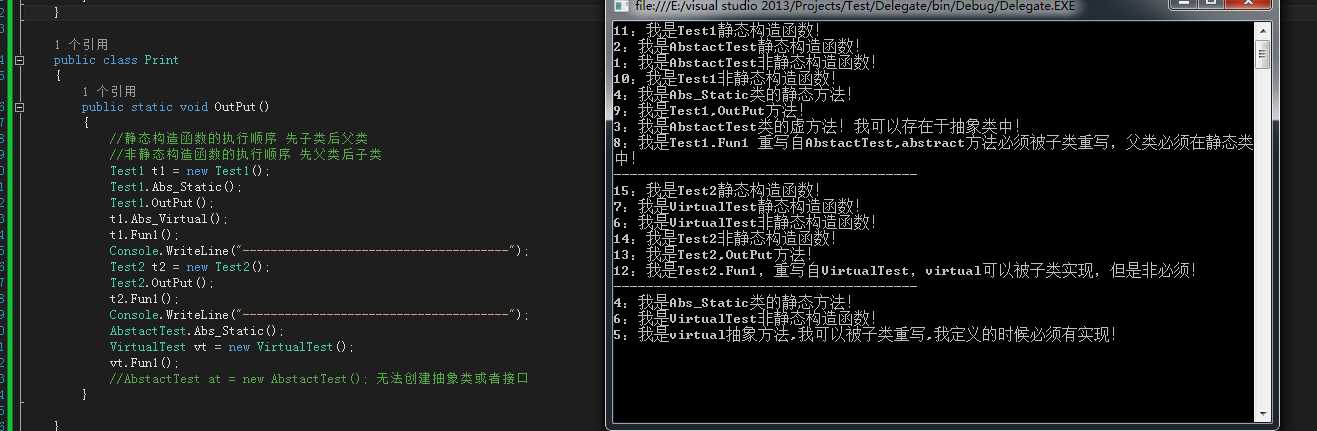Click the comment "静态构造函数的执行顺序 先子类后父类"

click(239, 139)
